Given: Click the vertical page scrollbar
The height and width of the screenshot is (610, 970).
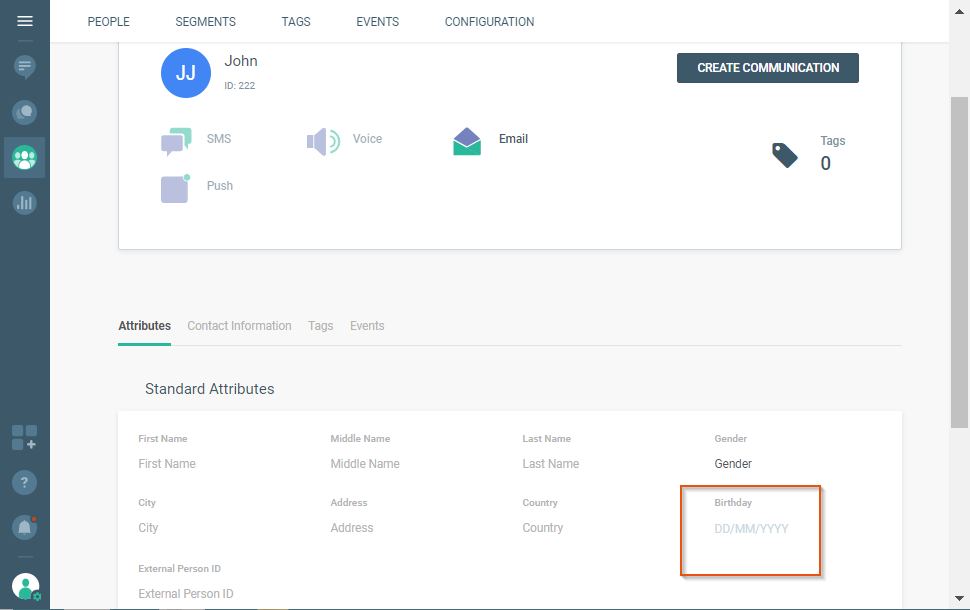Looking at the screenshot, I should point(959,260).
